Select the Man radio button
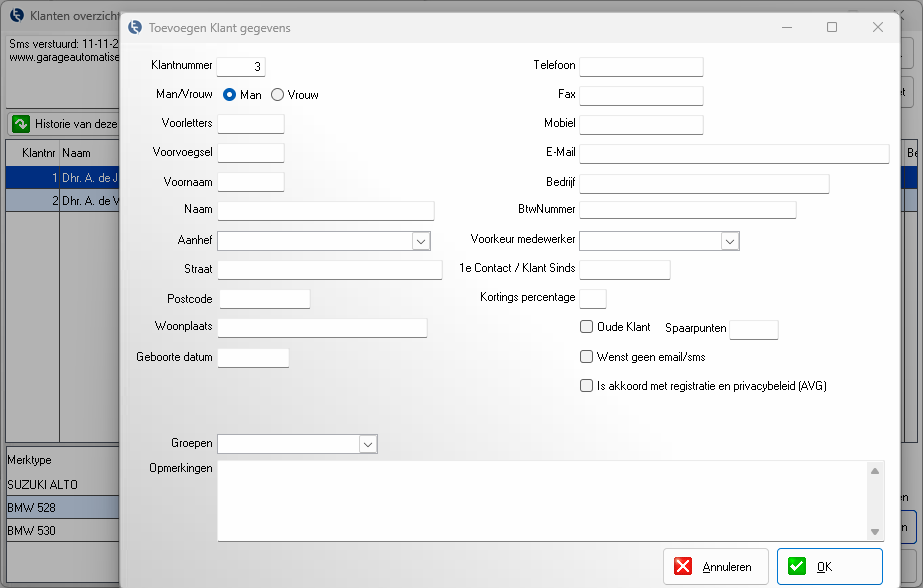Screen dimensions: 923x588 click(x=230, y=95)
